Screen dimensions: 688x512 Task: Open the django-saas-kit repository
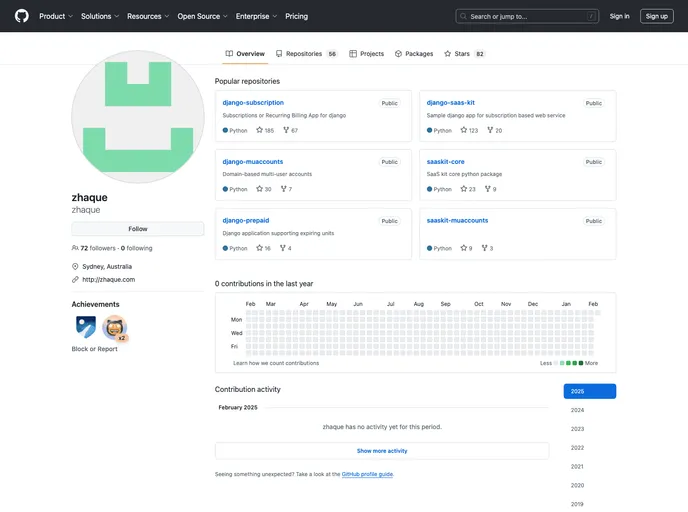(x=451, y=102)
